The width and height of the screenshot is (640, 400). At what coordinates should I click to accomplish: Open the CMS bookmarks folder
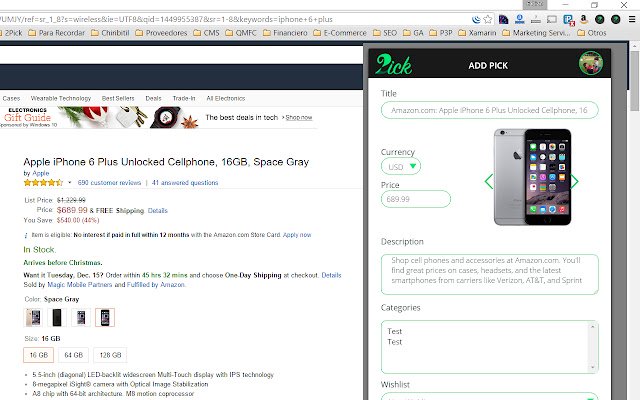click(207, 33)
